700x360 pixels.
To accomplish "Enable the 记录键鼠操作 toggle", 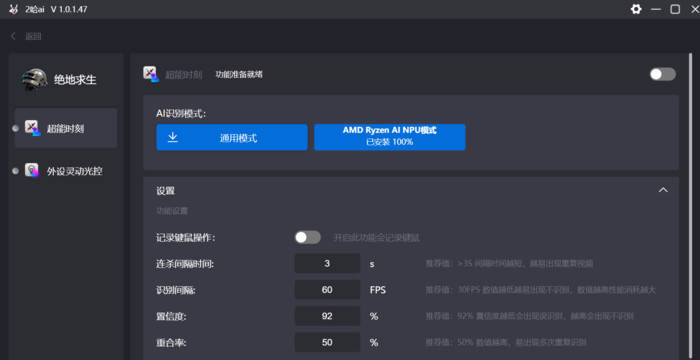I will (x=308, y=237).
